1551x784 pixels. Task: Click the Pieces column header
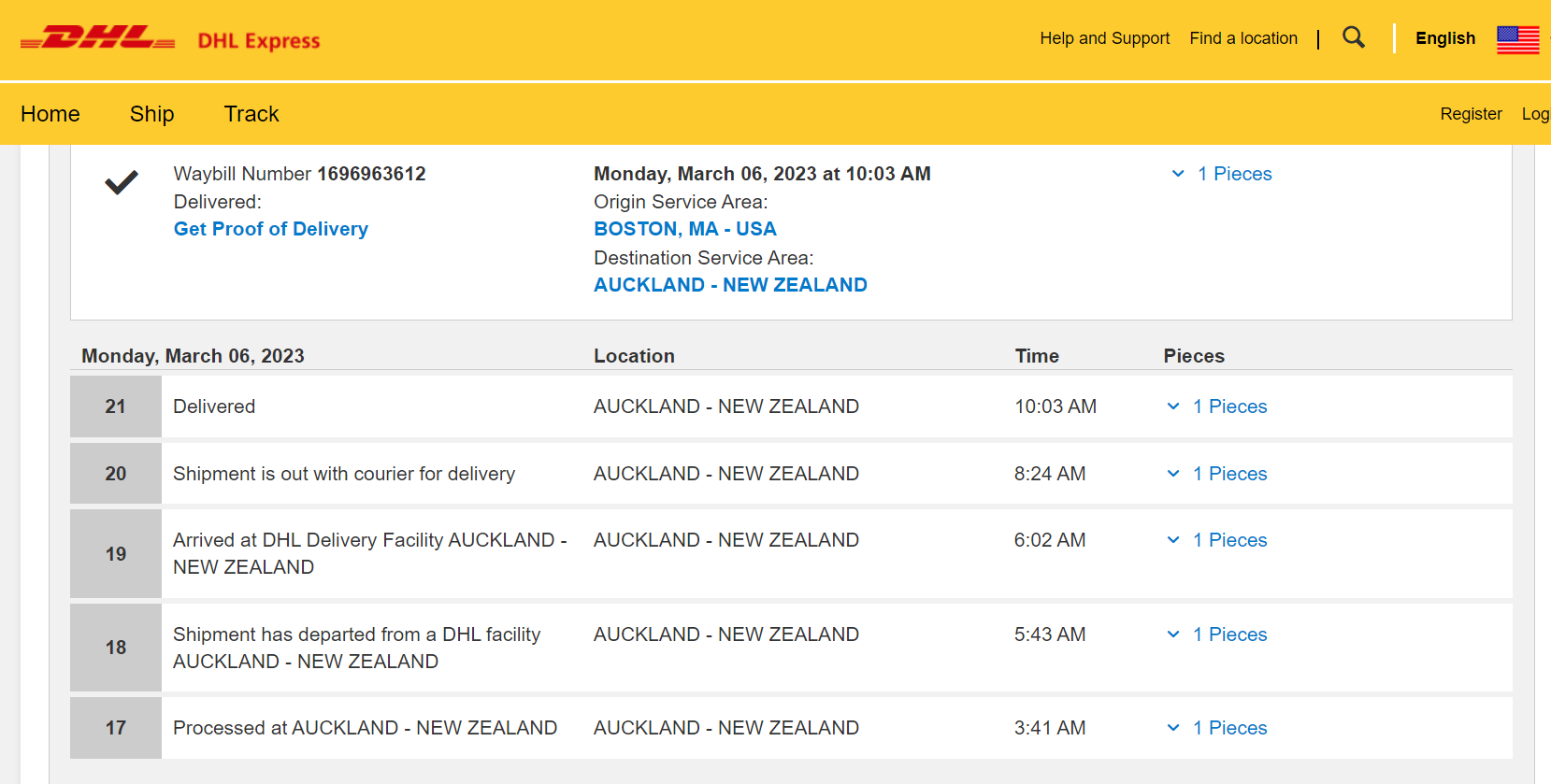[1194, 356]
